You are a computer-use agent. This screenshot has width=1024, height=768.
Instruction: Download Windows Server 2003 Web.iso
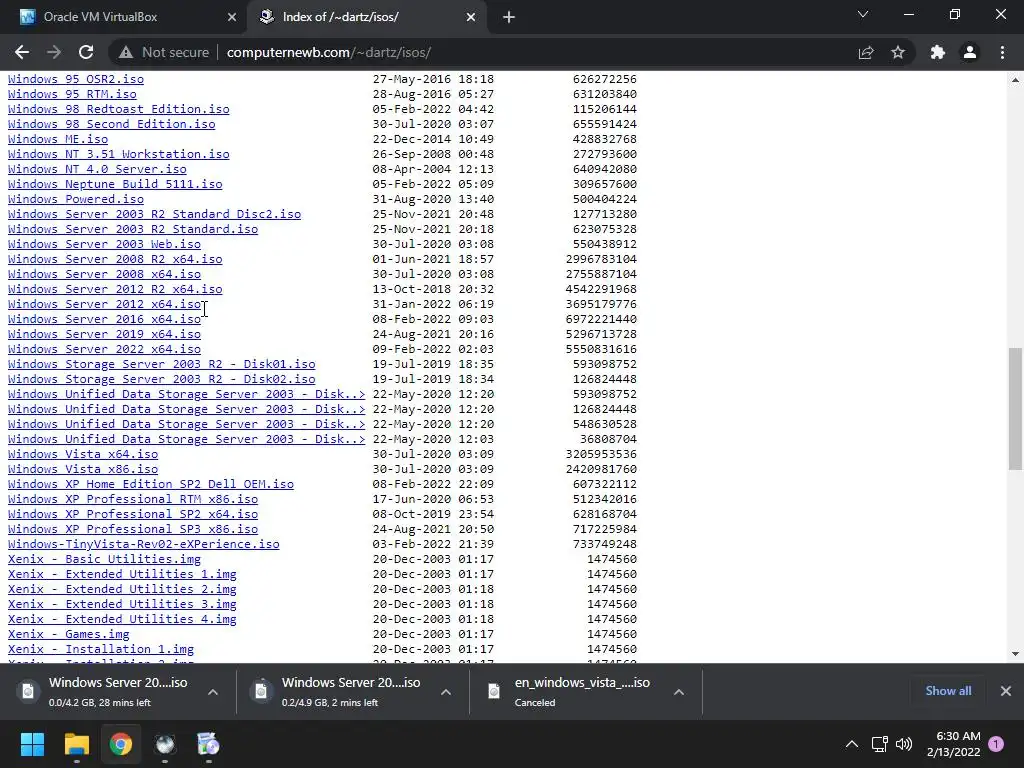104,244
